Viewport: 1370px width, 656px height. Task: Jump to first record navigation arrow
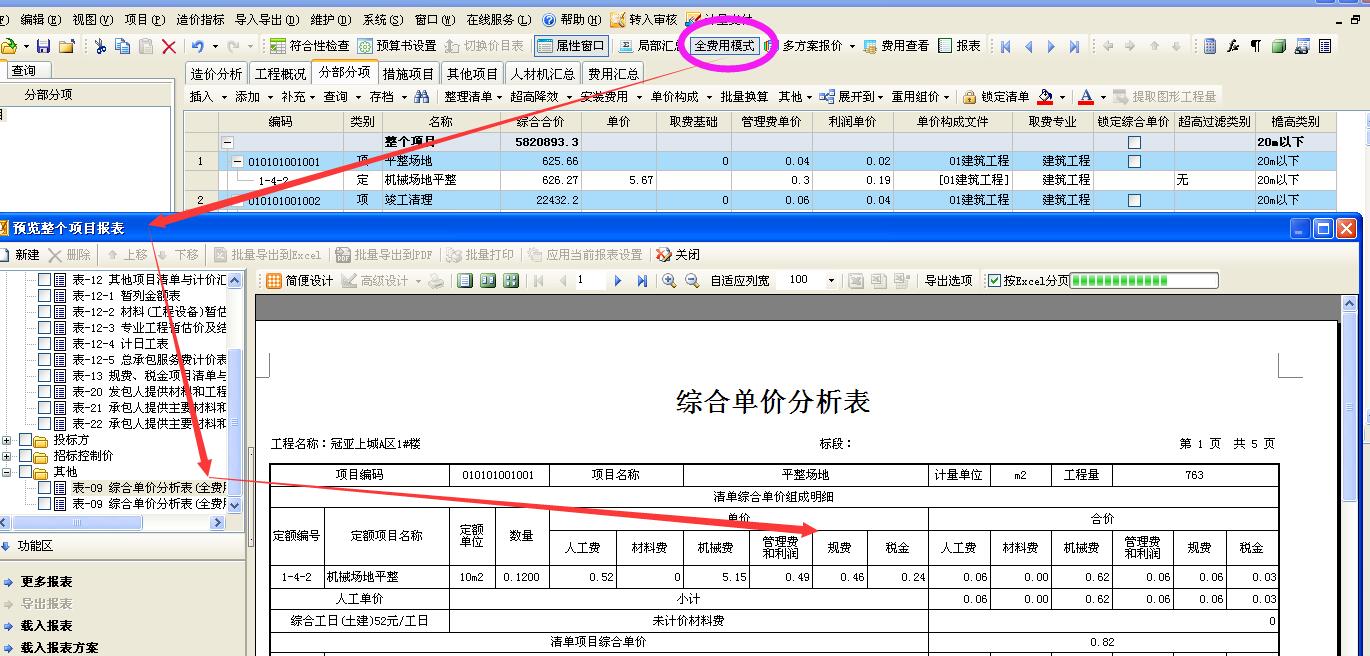(1005, 46)
